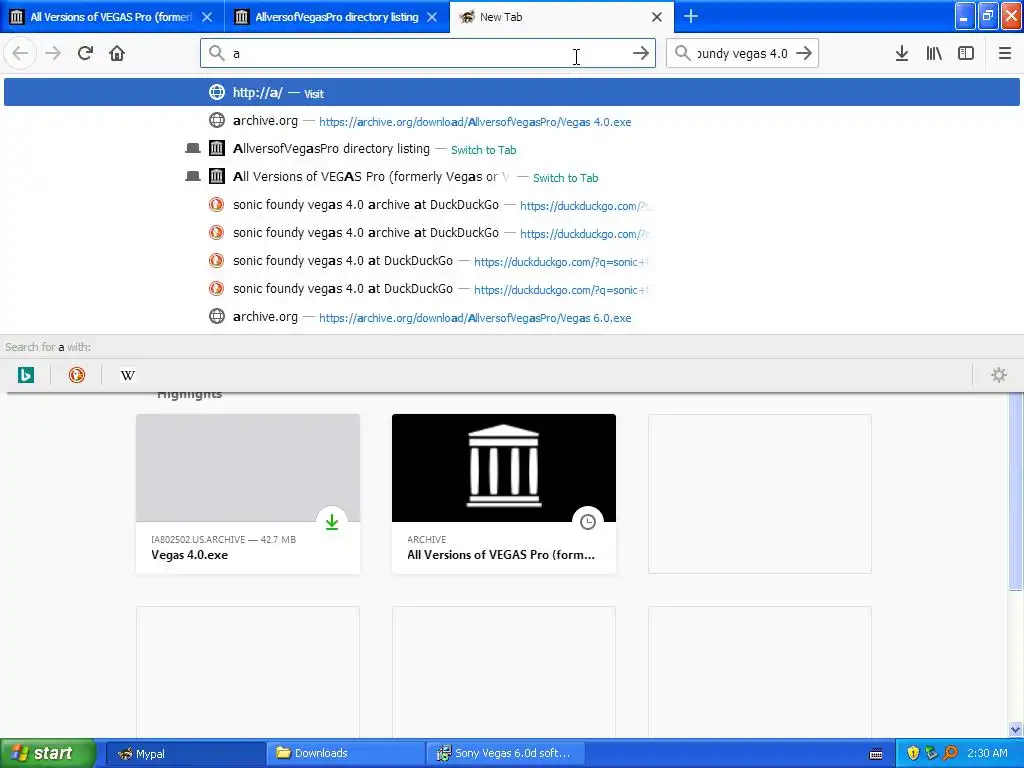Click the 2:30 AM system clock
This screenshot has width=1024, height=768.
[x=987, y=754]
